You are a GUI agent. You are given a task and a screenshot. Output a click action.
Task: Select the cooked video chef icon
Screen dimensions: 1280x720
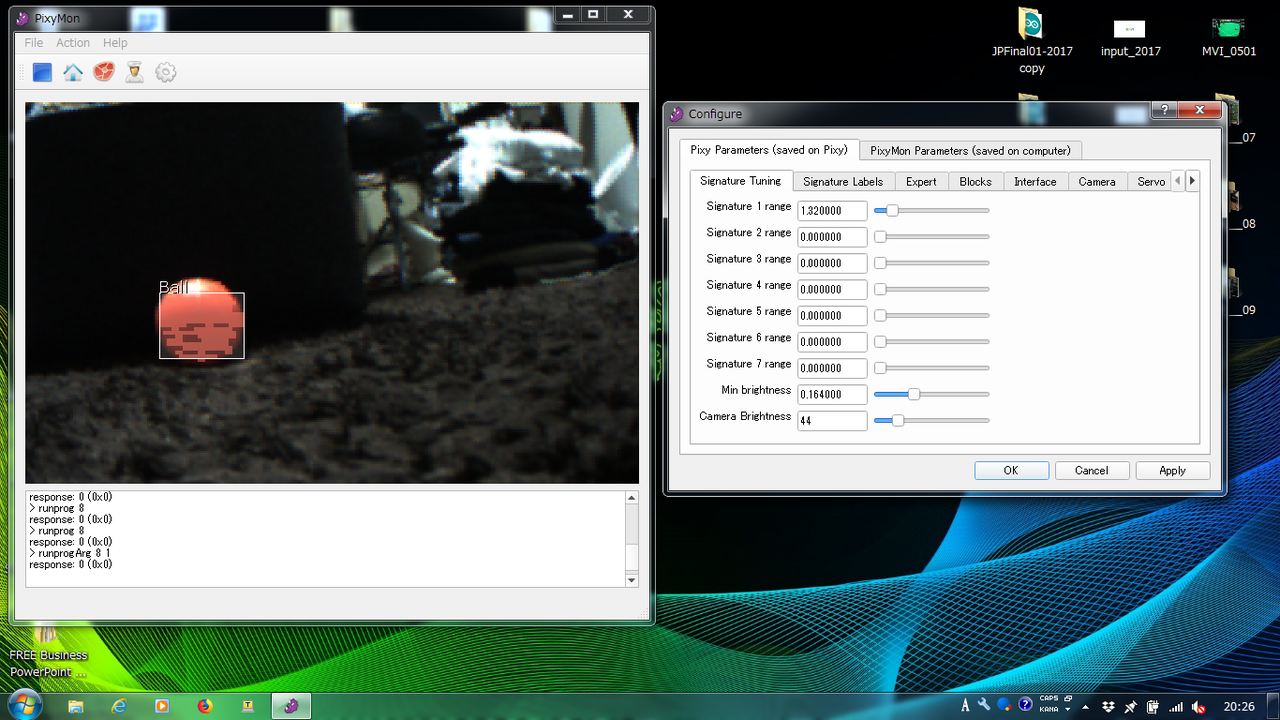click(135, 72)
